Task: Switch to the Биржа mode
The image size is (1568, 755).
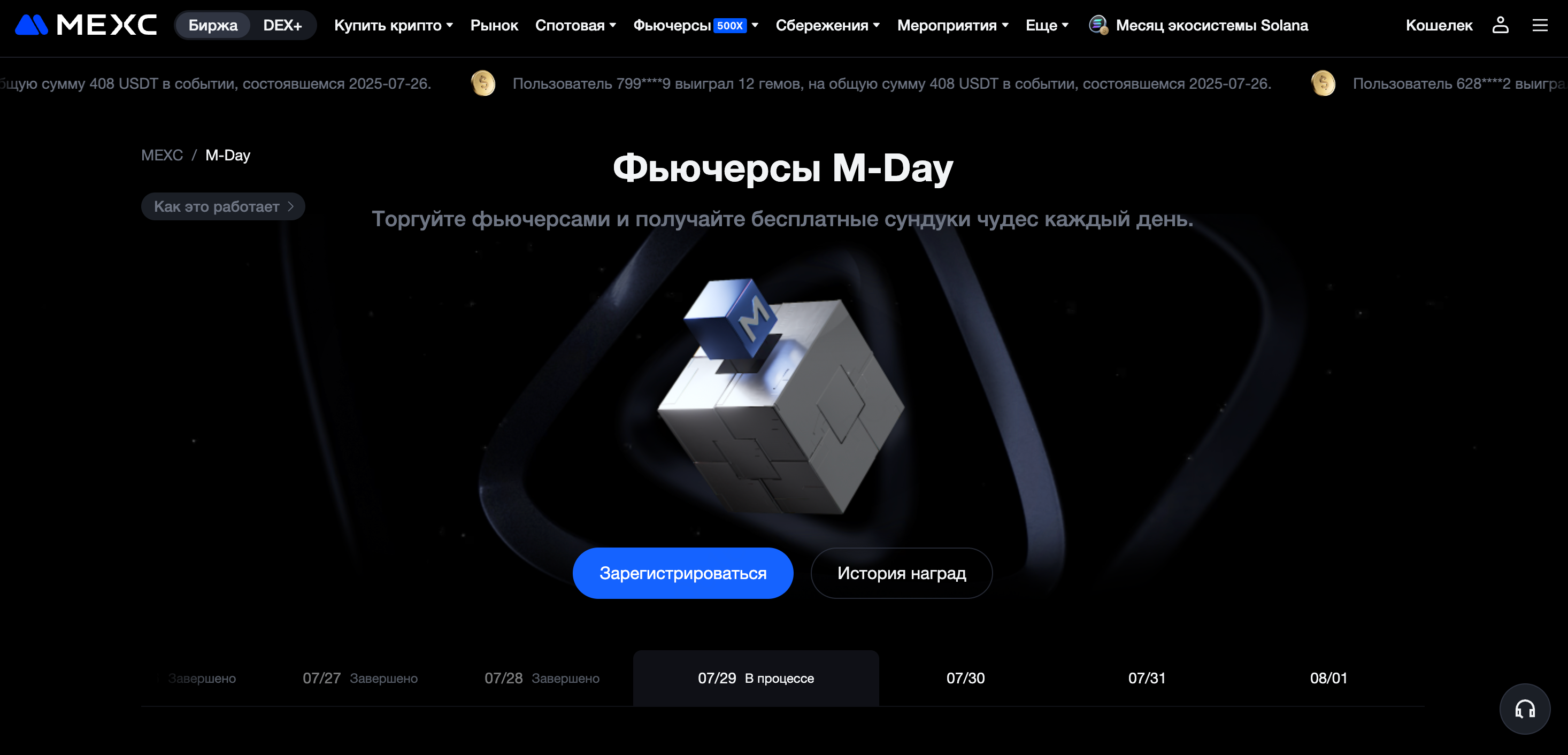Action: tap(212, 25)
